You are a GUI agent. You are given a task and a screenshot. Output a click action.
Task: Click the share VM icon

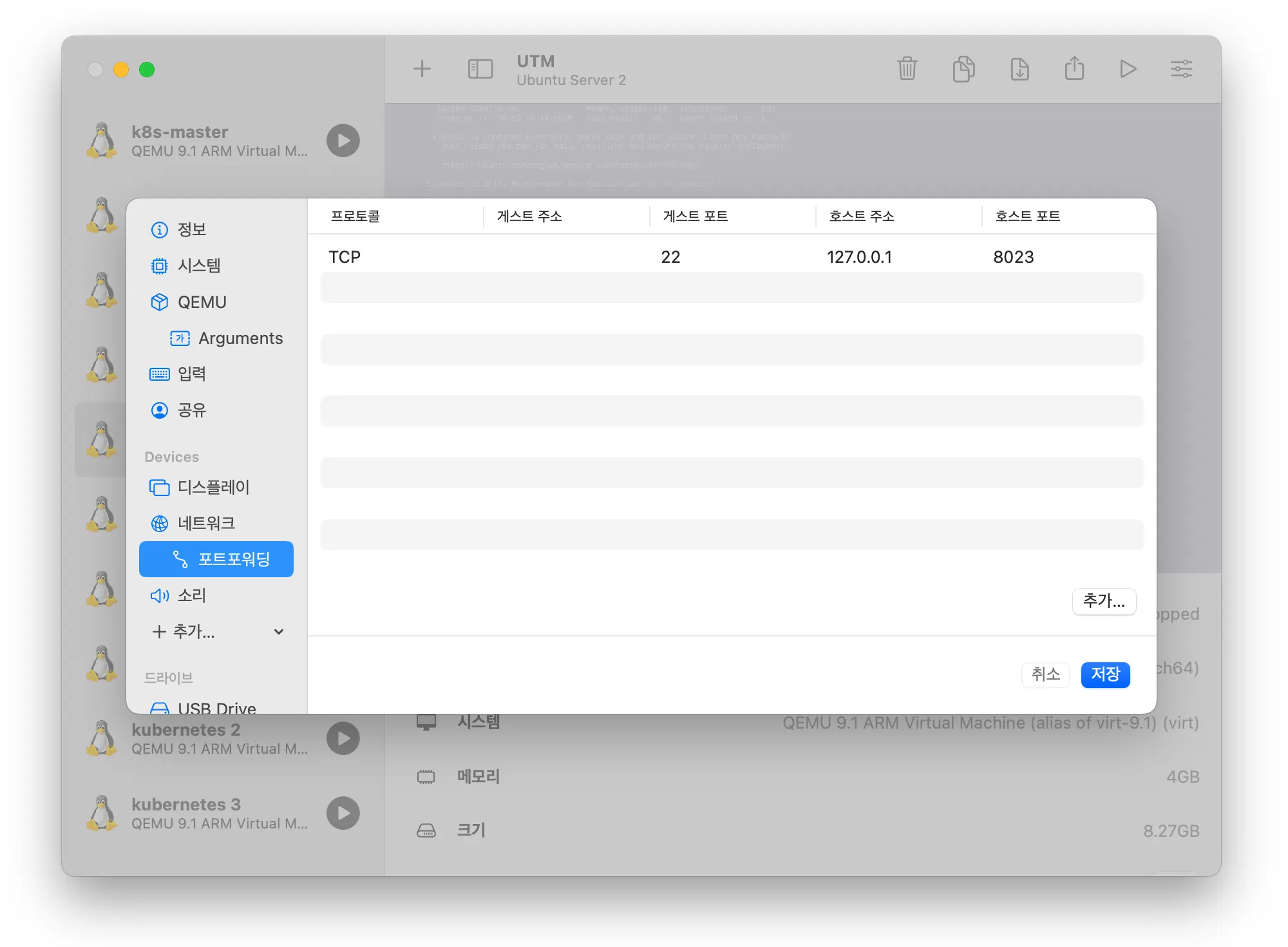(x=1074, y=68)
